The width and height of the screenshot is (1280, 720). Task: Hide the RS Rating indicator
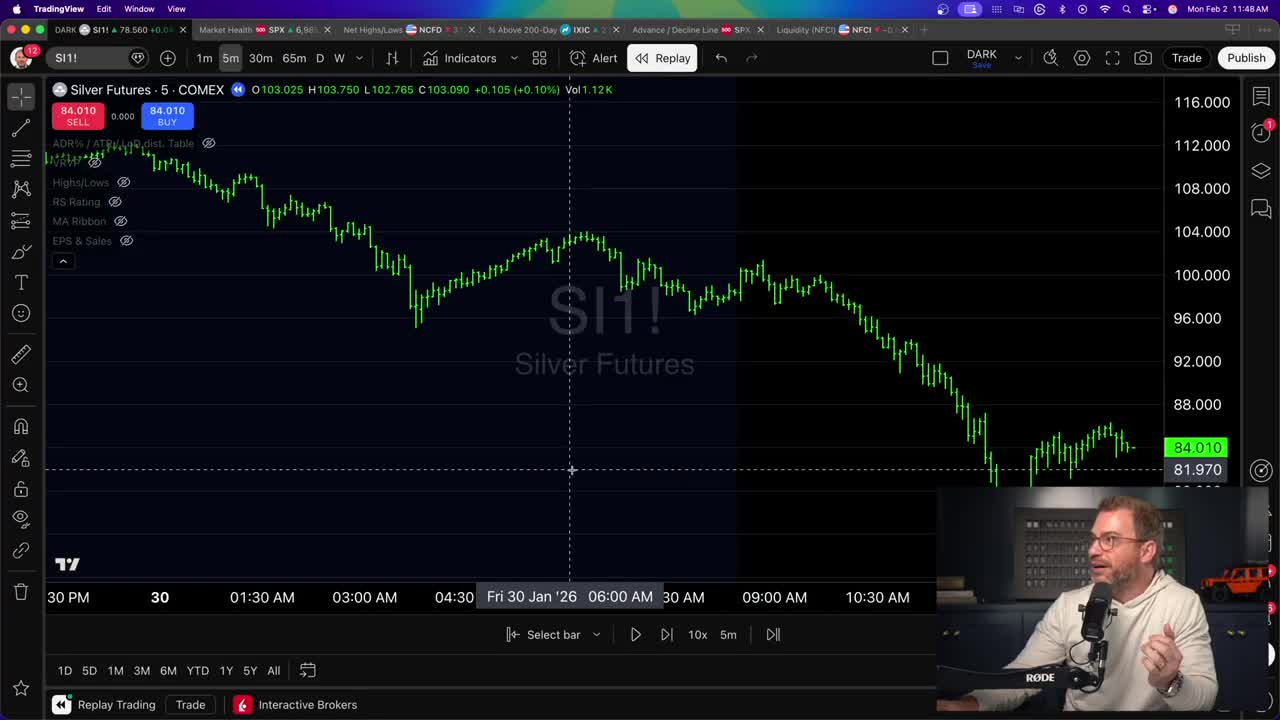[x=114, y=202]
